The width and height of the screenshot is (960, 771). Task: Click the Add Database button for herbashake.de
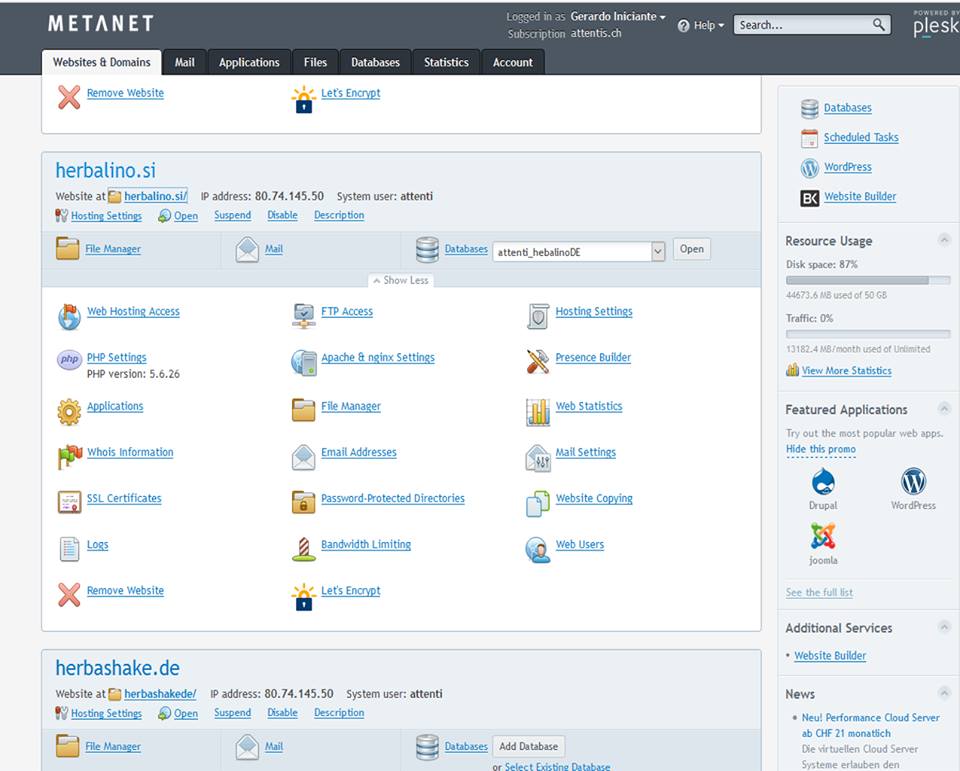tap(529, 746)
